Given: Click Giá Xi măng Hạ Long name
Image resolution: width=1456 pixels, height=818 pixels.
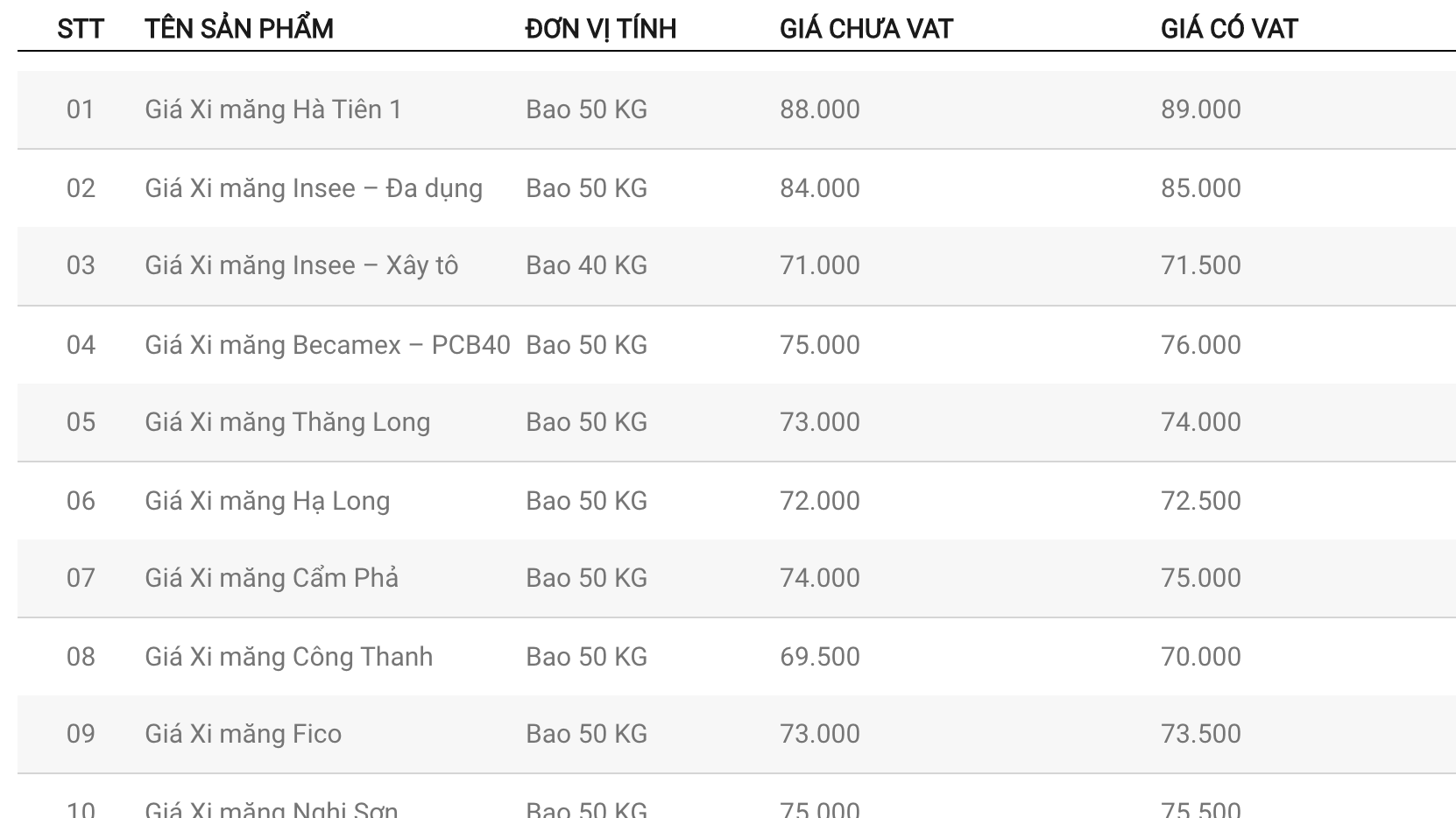Looking at the screenshot, I should click(x=267, y=501).
